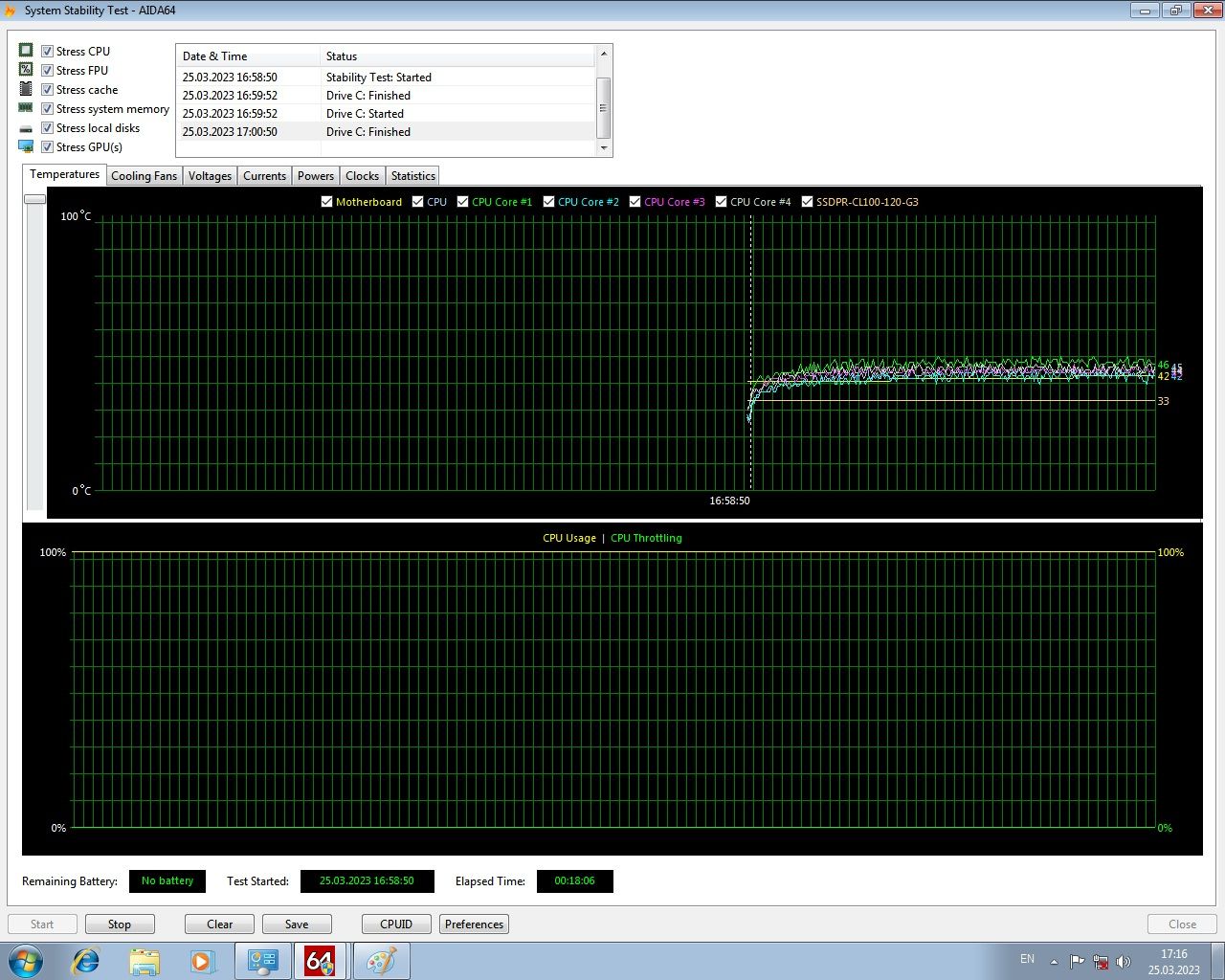The image size is (1225, 980).
Task: Click the log list scrollbar up arrow
Action: pyautogui.click(x=603, y=54)
